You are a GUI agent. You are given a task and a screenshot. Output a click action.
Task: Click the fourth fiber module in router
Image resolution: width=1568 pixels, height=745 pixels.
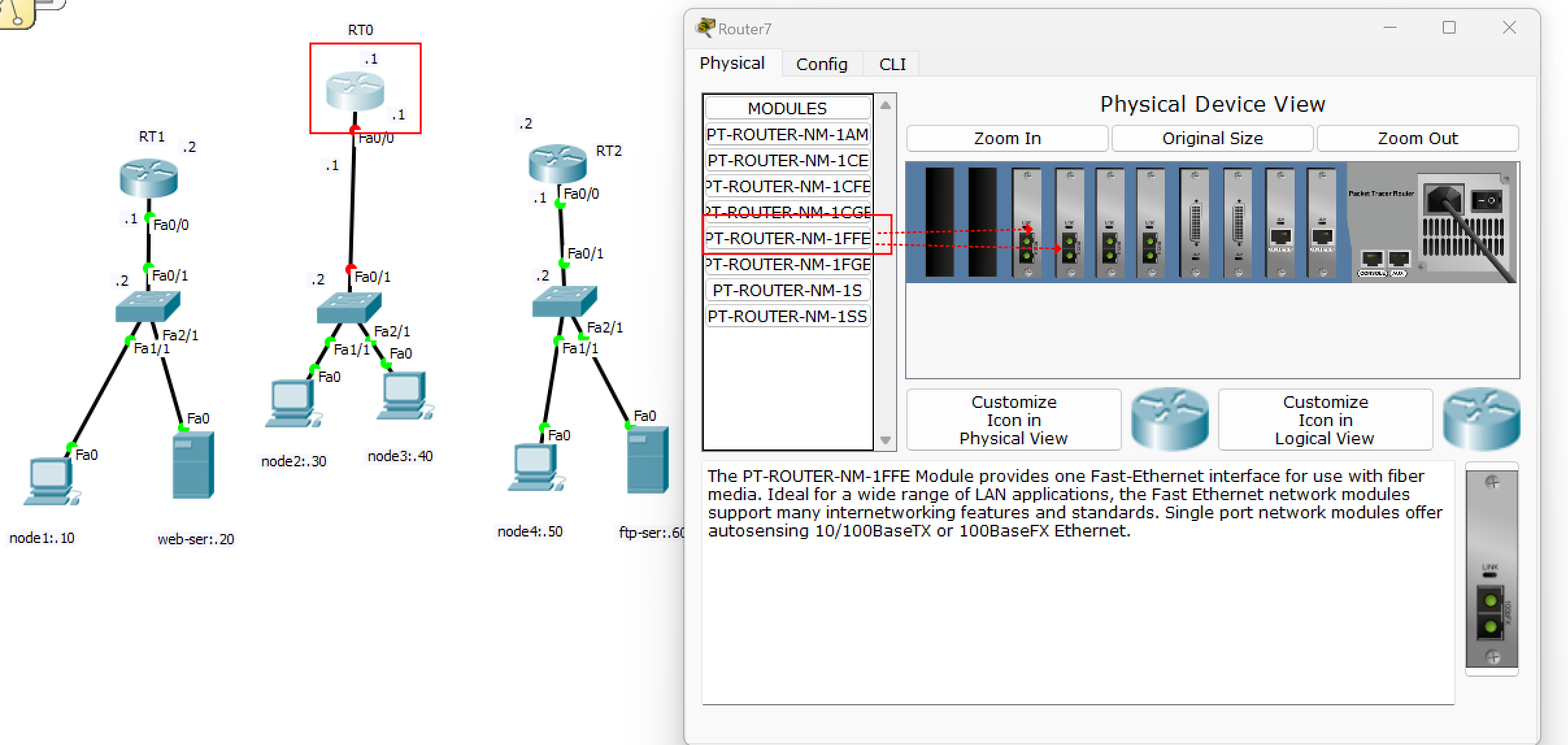click(x=1151, y=223)
